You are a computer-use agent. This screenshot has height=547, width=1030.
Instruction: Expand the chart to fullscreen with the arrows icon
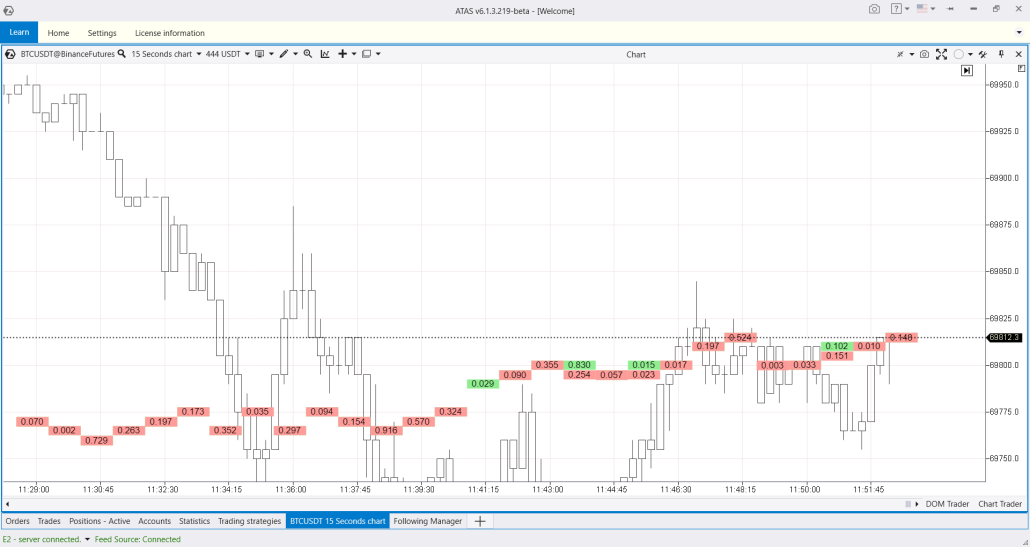(x=941, y=55)
